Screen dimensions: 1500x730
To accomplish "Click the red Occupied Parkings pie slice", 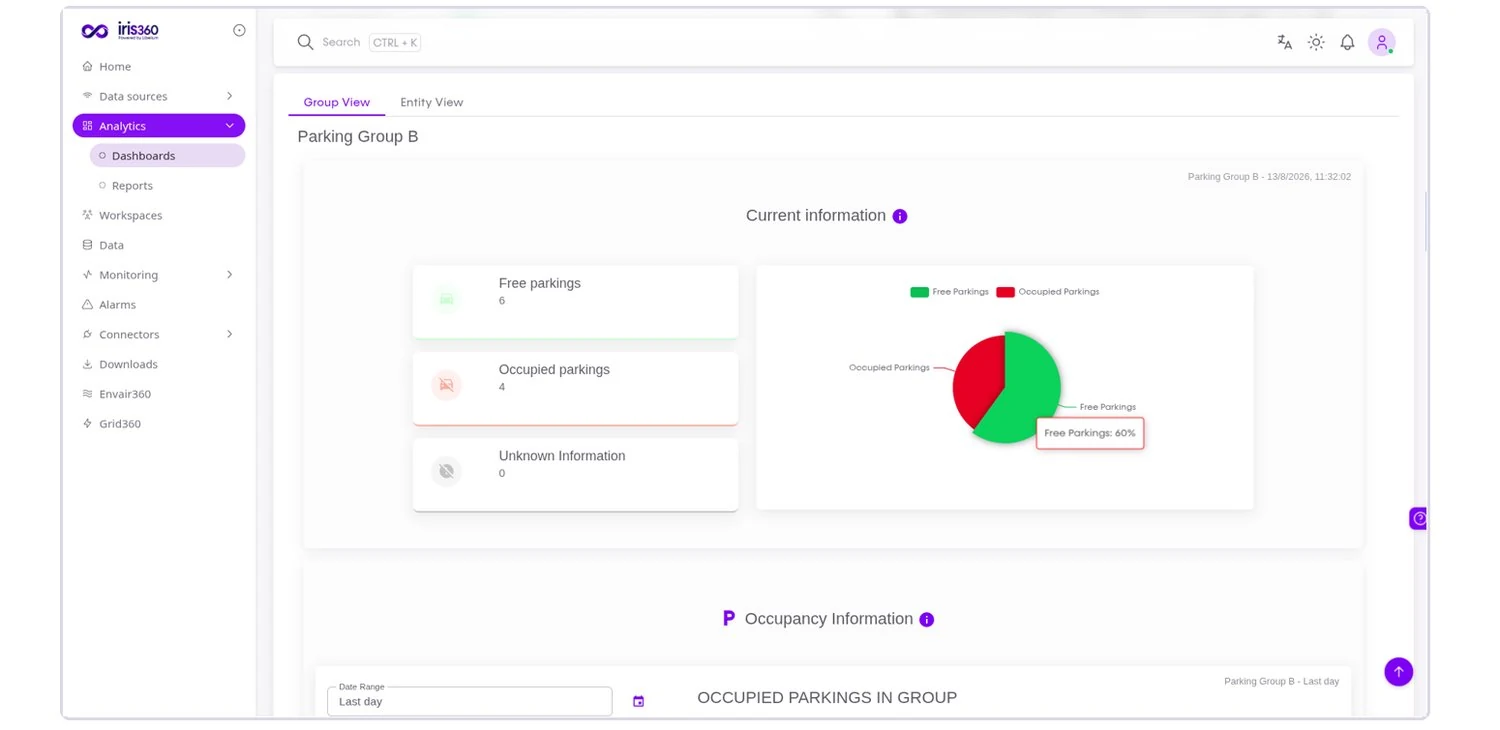I will coord(977,380).
